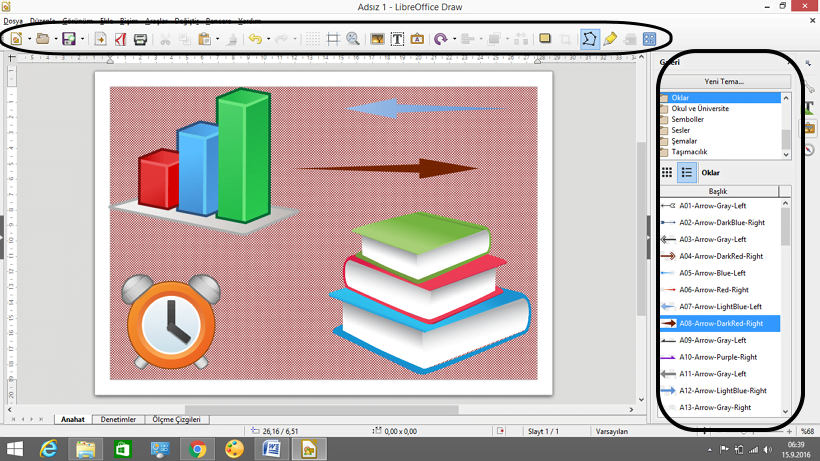Click the Insert Image icon
Viewport: 820px width, 461px height.
coord(377,40)
